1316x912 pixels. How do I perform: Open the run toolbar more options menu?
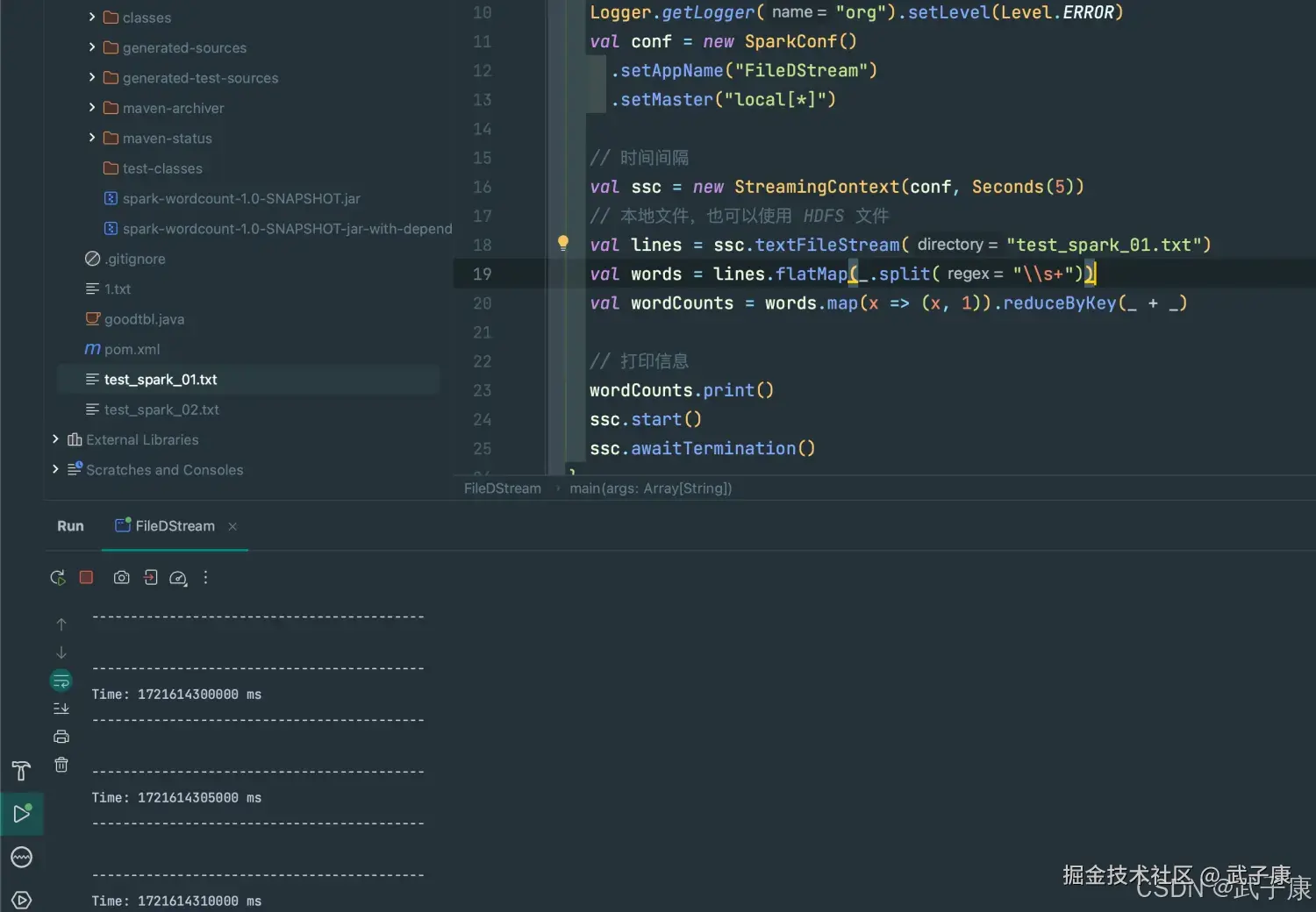click(x=205, y=577)
